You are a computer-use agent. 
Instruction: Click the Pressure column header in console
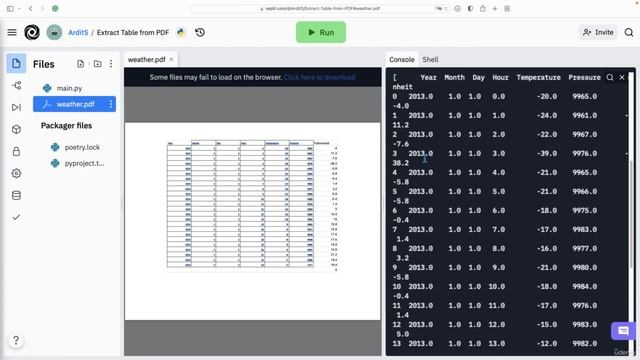click(584, 78)
